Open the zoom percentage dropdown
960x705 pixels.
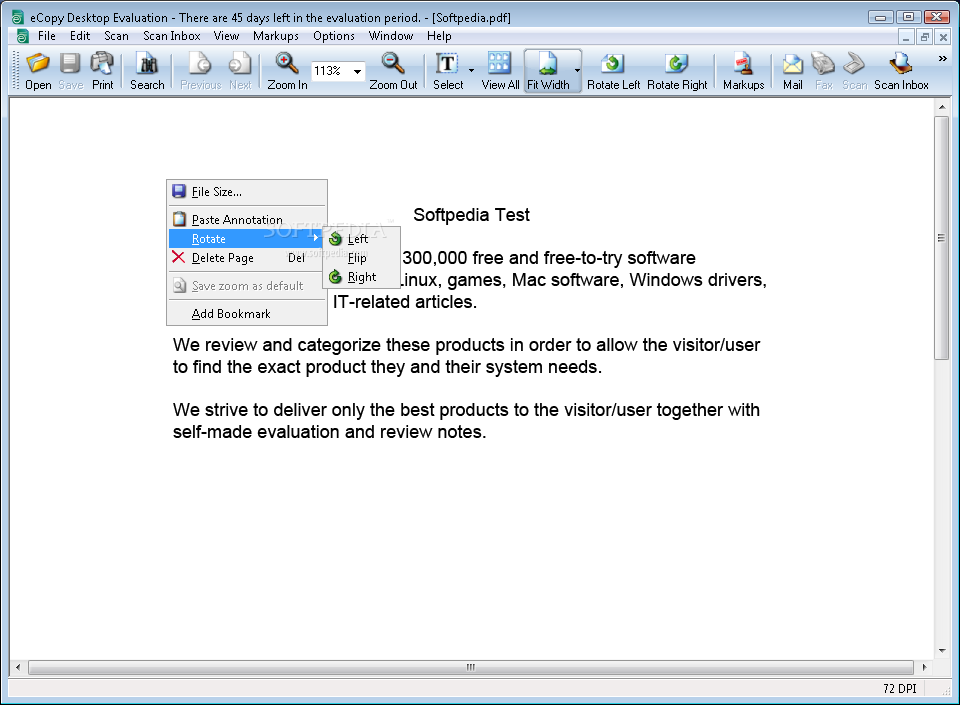pos(357,72)
